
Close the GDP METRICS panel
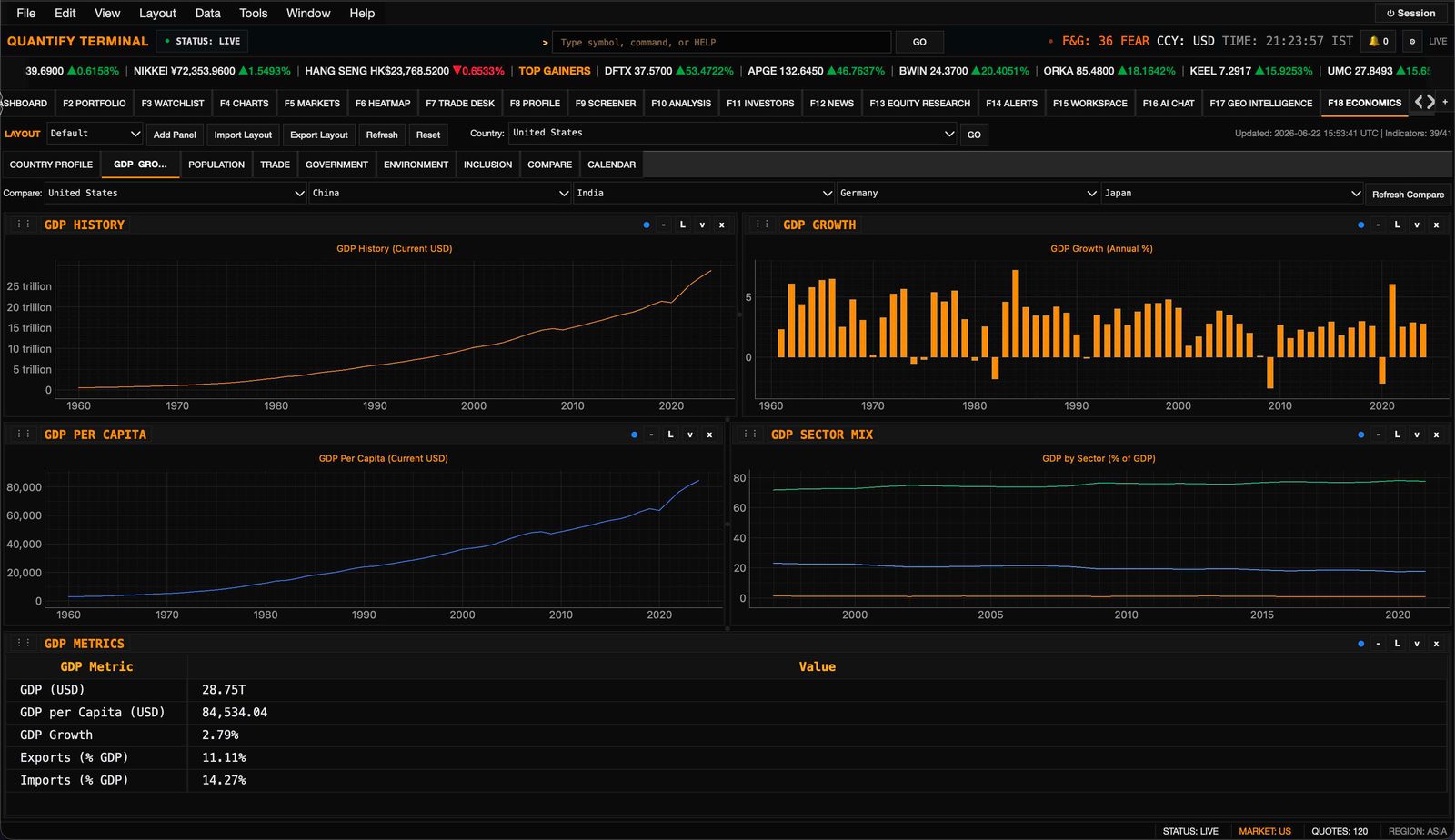pos(1437,644)
